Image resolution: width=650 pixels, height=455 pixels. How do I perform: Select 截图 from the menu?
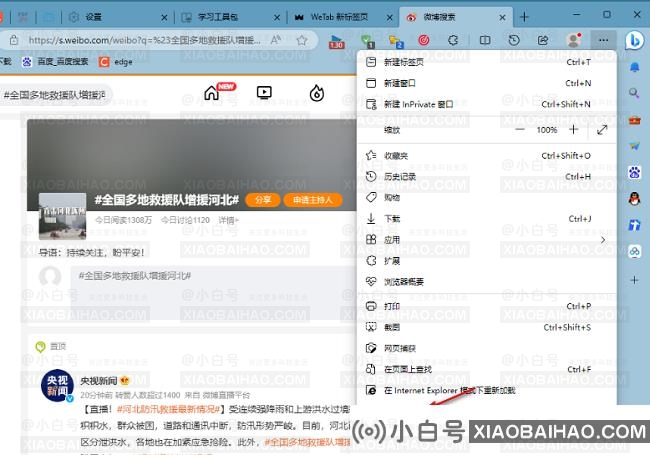[487, 327]
